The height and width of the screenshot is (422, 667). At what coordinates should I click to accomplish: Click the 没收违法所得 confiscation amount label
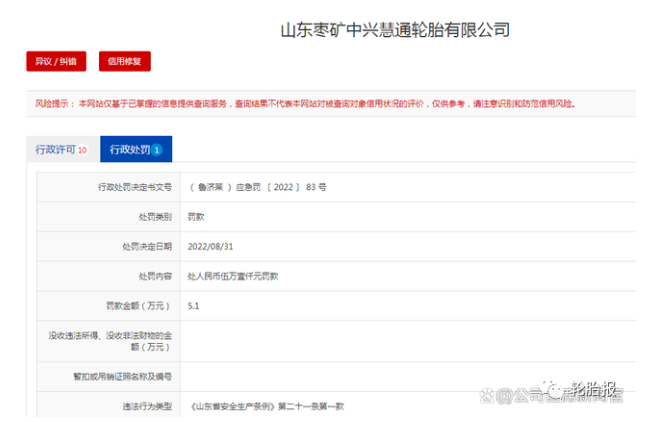click(x=110, y=341)
